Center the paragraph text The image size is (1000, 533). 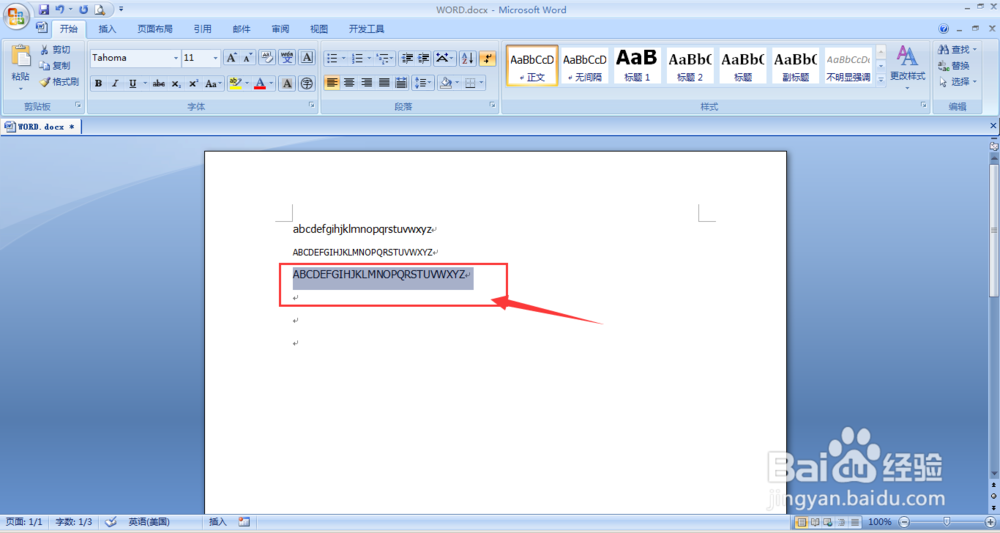(x=349, y=83)
